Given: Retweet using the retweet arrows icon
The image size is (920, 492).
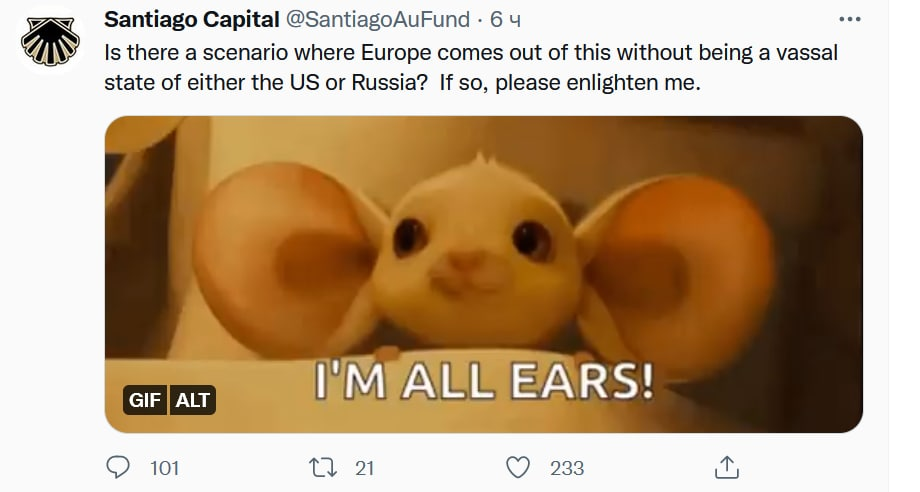Looking at the screenshot, I should (x=323, y=467).
